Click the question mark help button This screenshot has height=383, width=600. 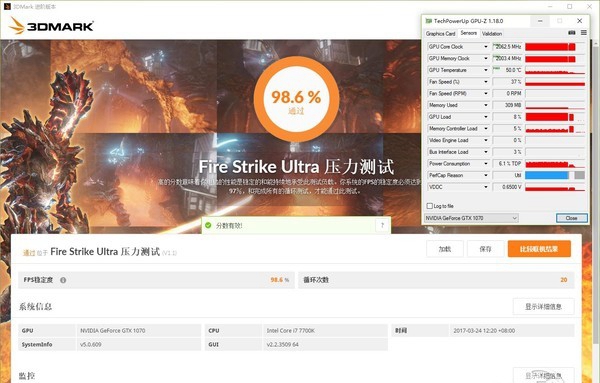pyautogui.click(x=382, y=225)
